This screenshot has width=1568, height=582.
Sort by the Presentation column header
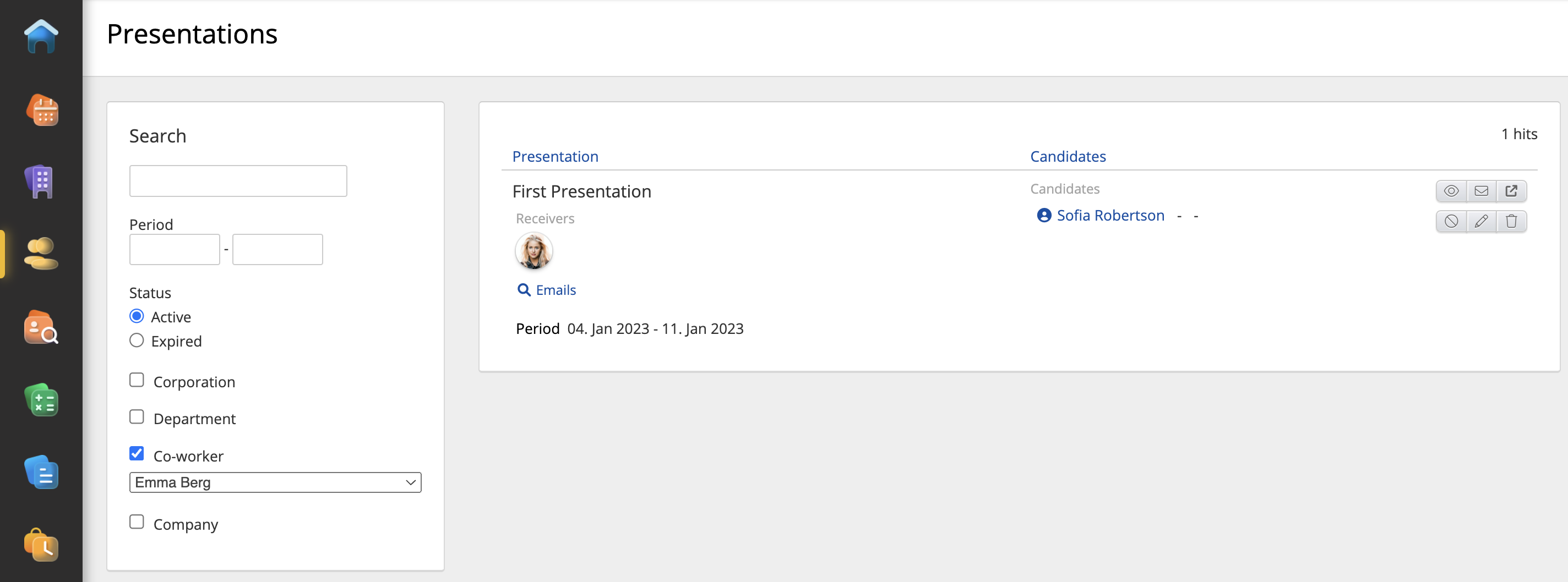[554, 156]
